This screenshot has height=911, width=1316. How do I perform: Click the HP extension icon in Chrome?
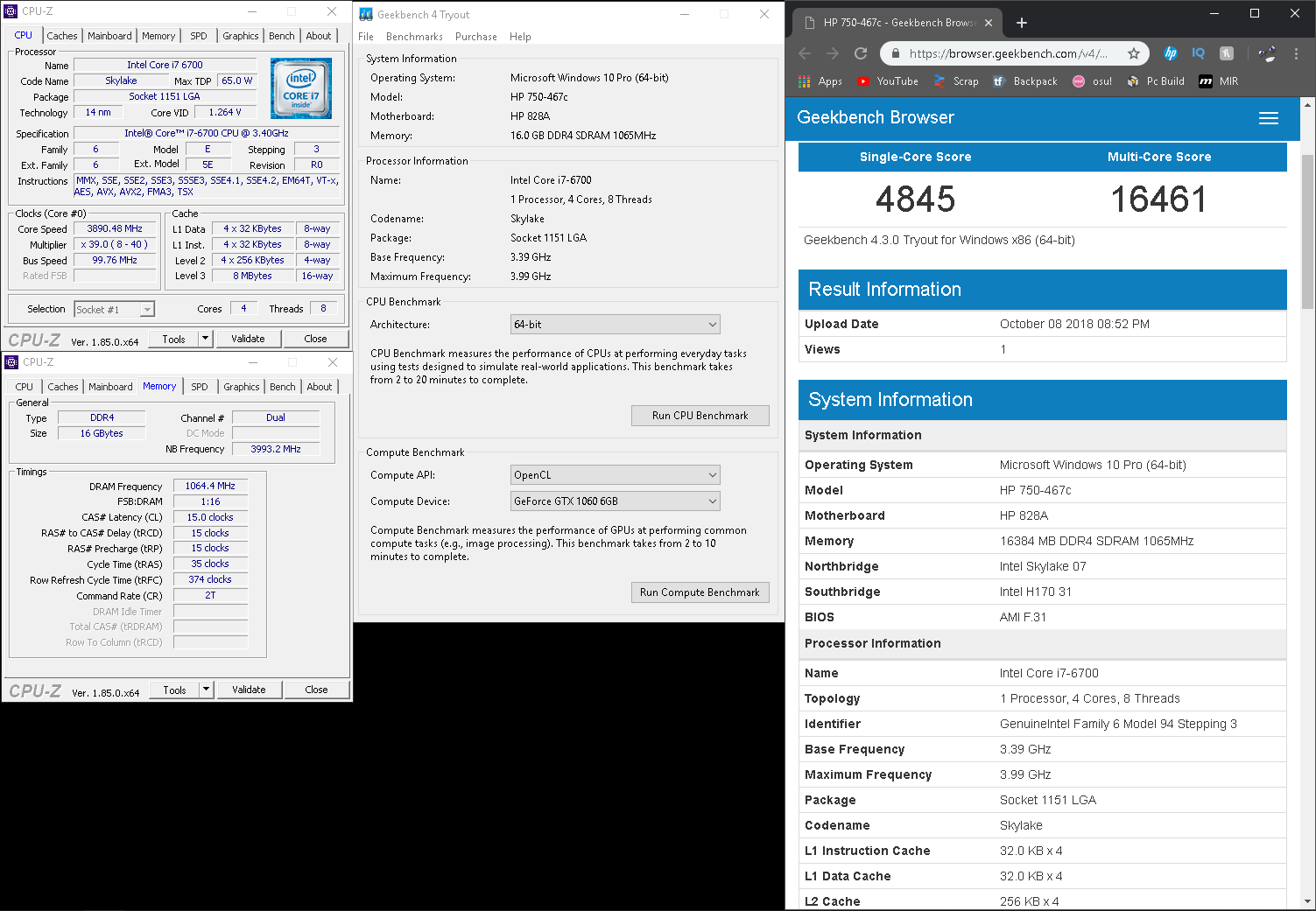[1171, 53]
